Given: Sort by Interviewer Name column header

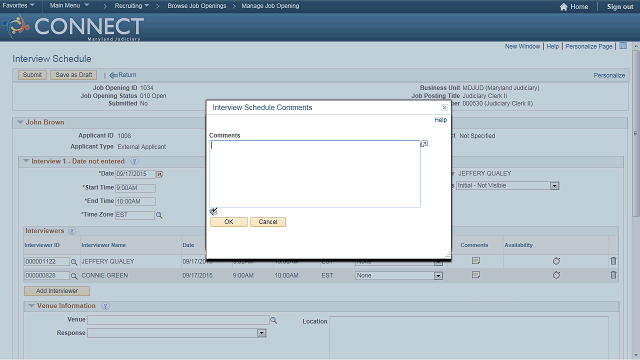Looking at the screenshot, I should coord(103,245).
